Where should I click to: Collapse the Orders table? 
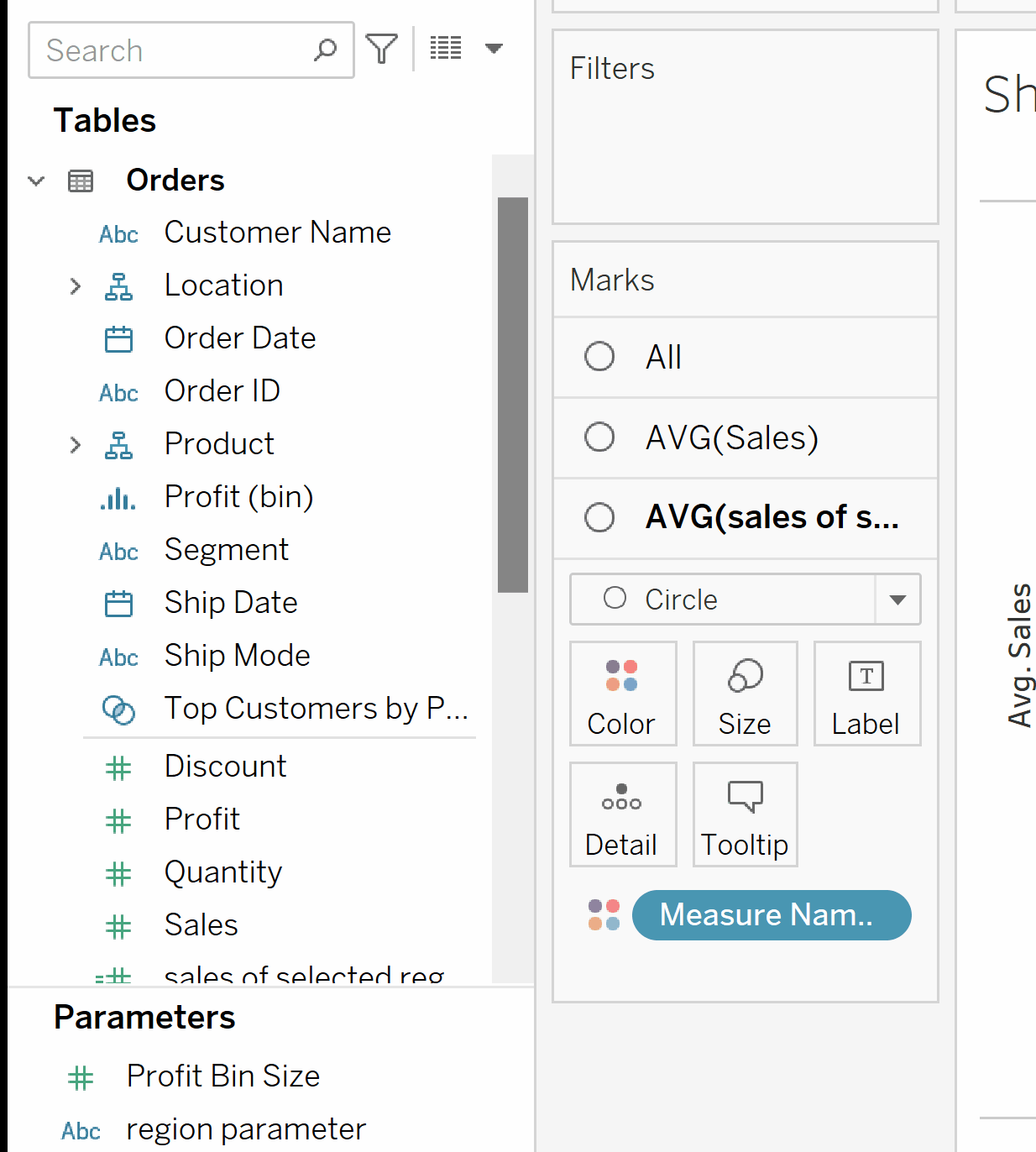pyautogui.click(x=36, y=181)
